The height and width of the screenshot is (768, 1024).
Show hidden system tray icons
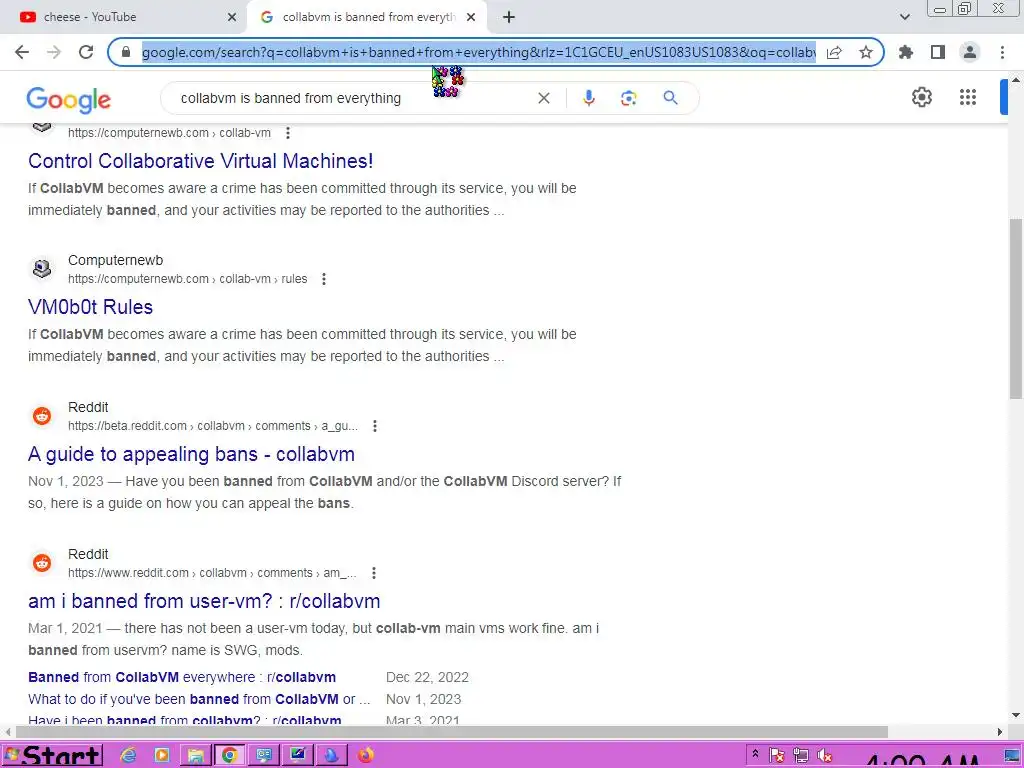tap(755, 754)
